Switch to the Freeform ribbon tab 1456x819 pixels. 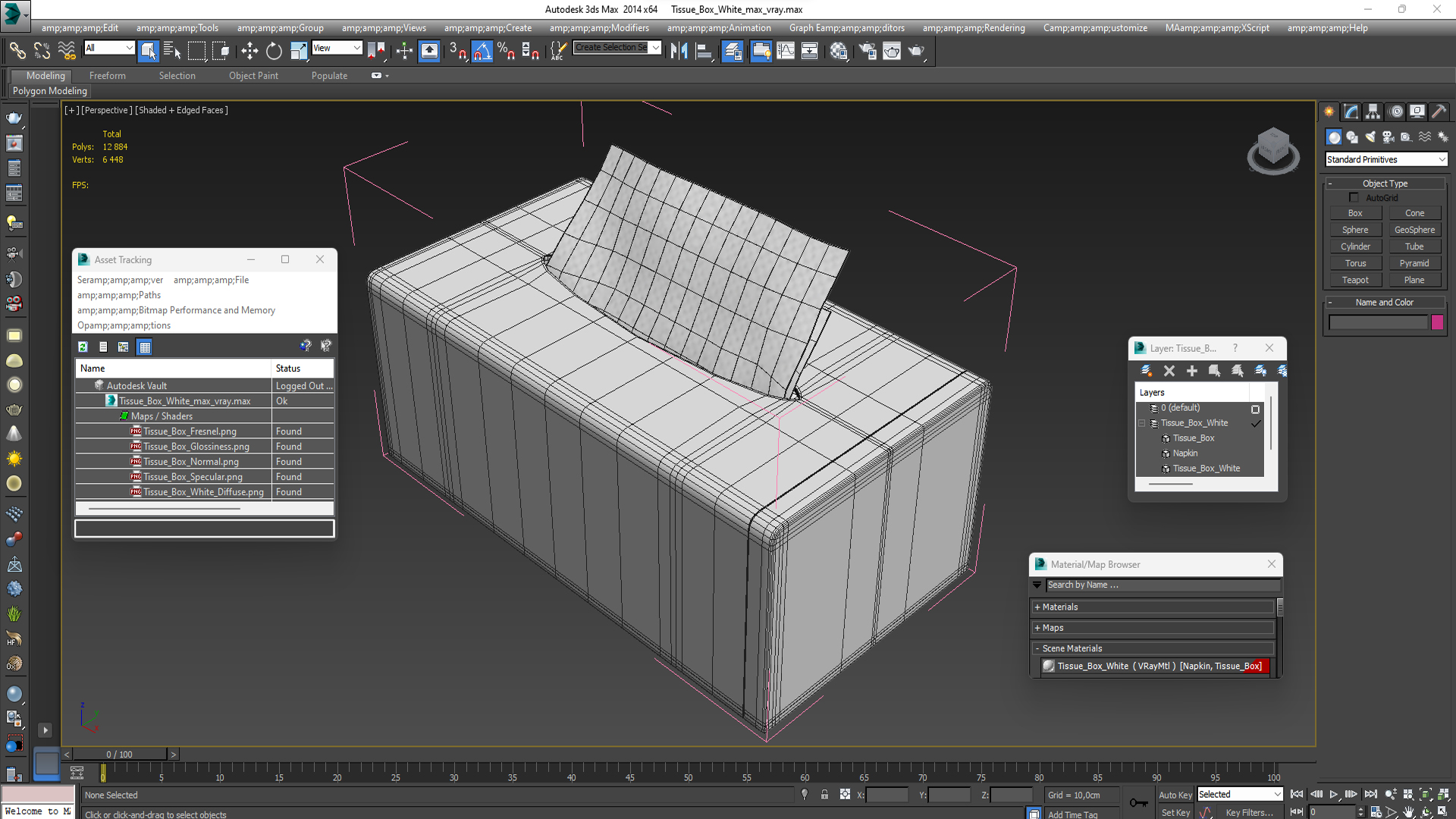click(x=108, y=76)
